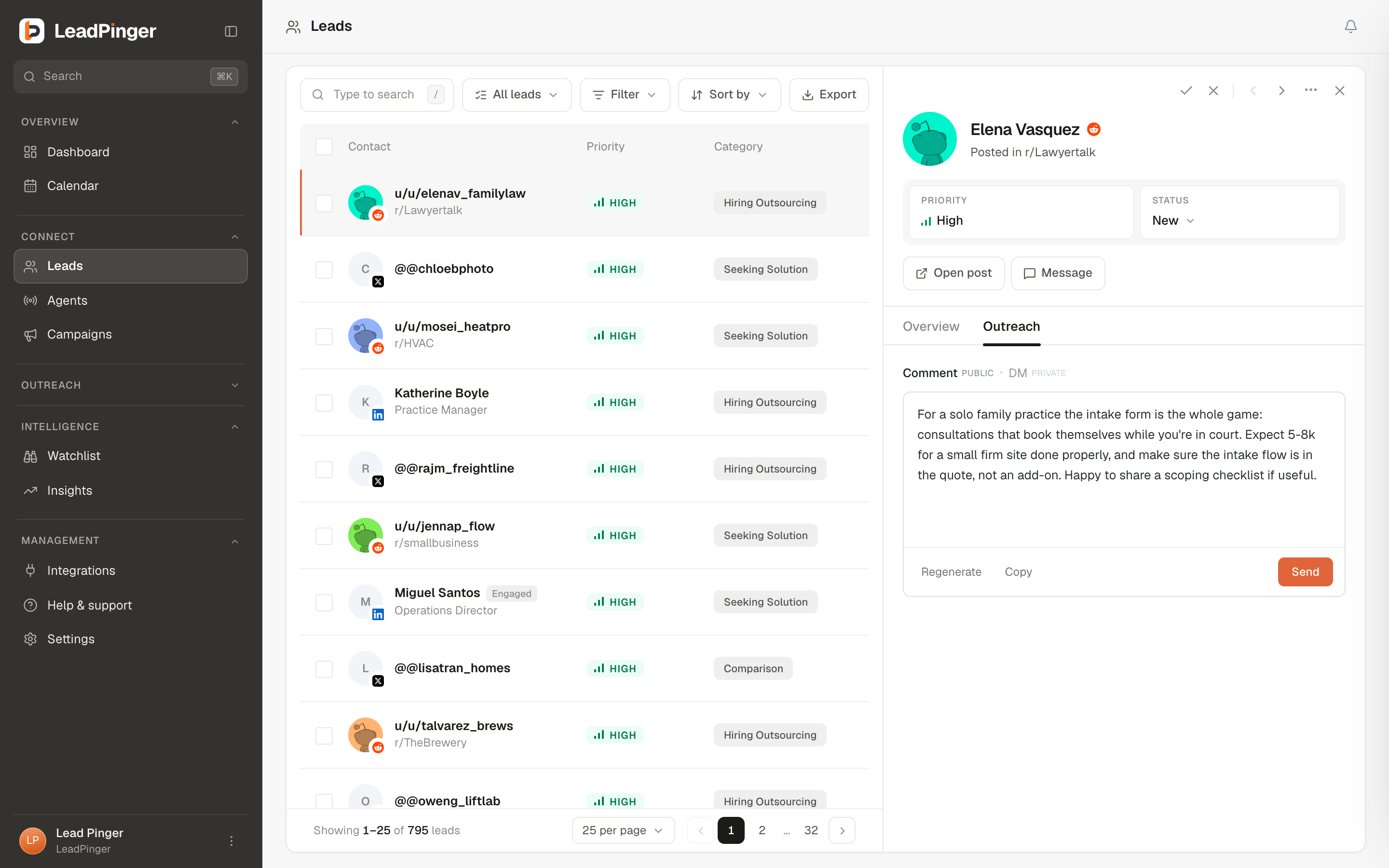
Task: Open the notifications bell
Action: click(1350, 27)
